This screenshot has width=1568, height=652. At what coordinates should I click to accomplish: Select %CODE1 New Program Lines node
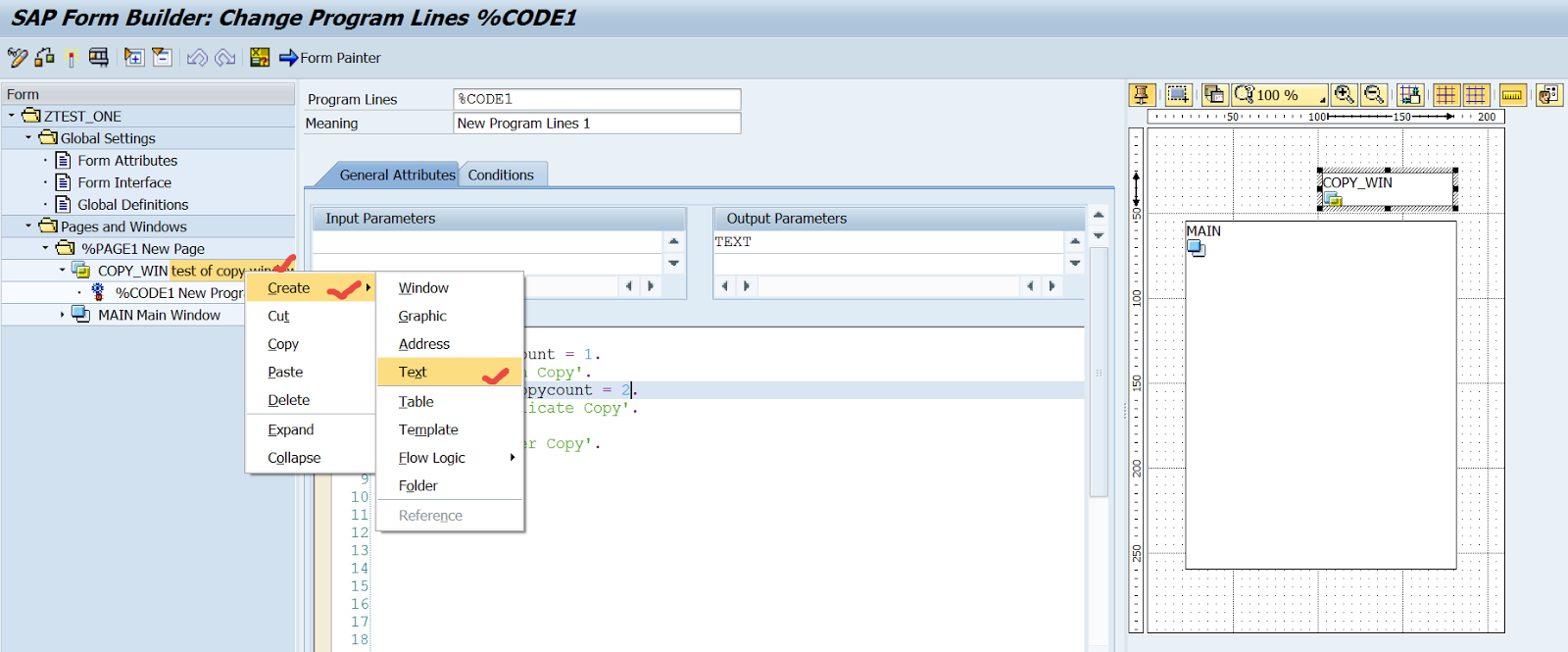point(178,293)
